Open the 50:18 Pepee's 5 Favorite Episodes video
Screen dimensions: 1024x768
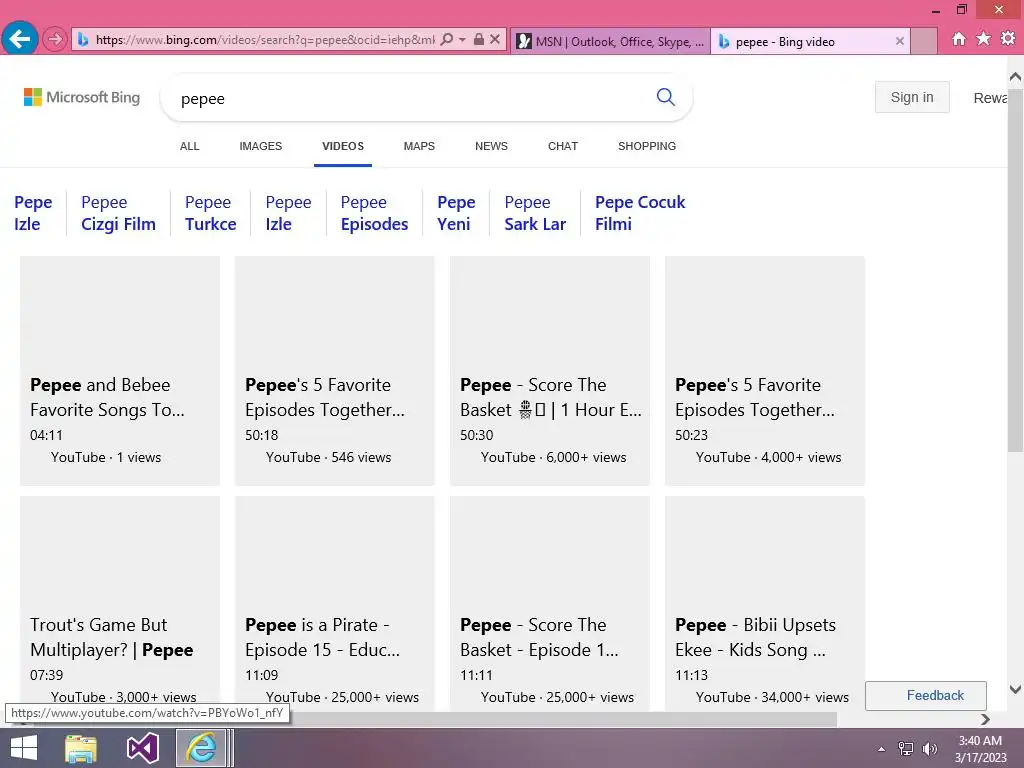(334, 371)
